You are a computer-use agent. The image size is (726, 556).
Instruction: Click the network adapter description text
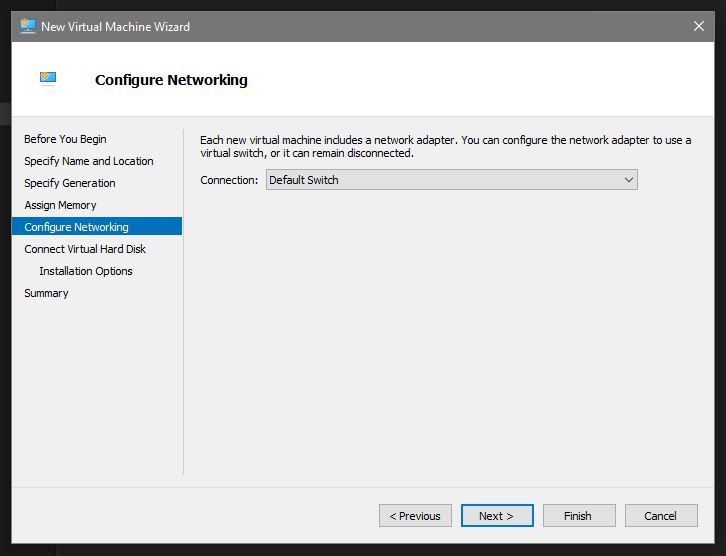(445, 147)
